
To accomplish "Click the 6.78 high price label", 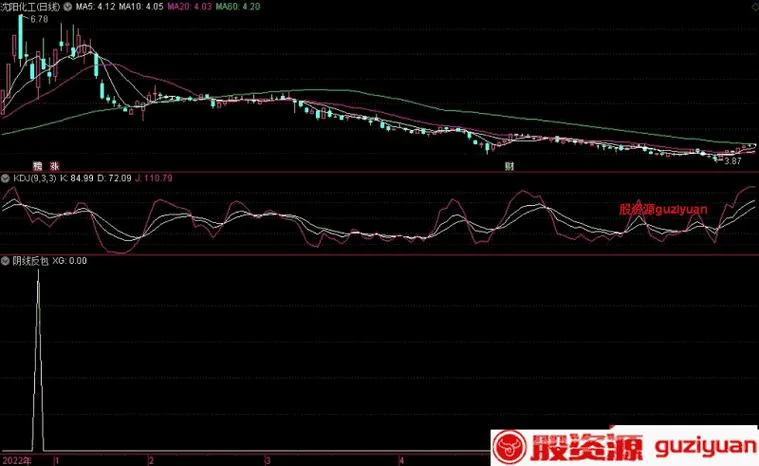I will coord(39,19).
